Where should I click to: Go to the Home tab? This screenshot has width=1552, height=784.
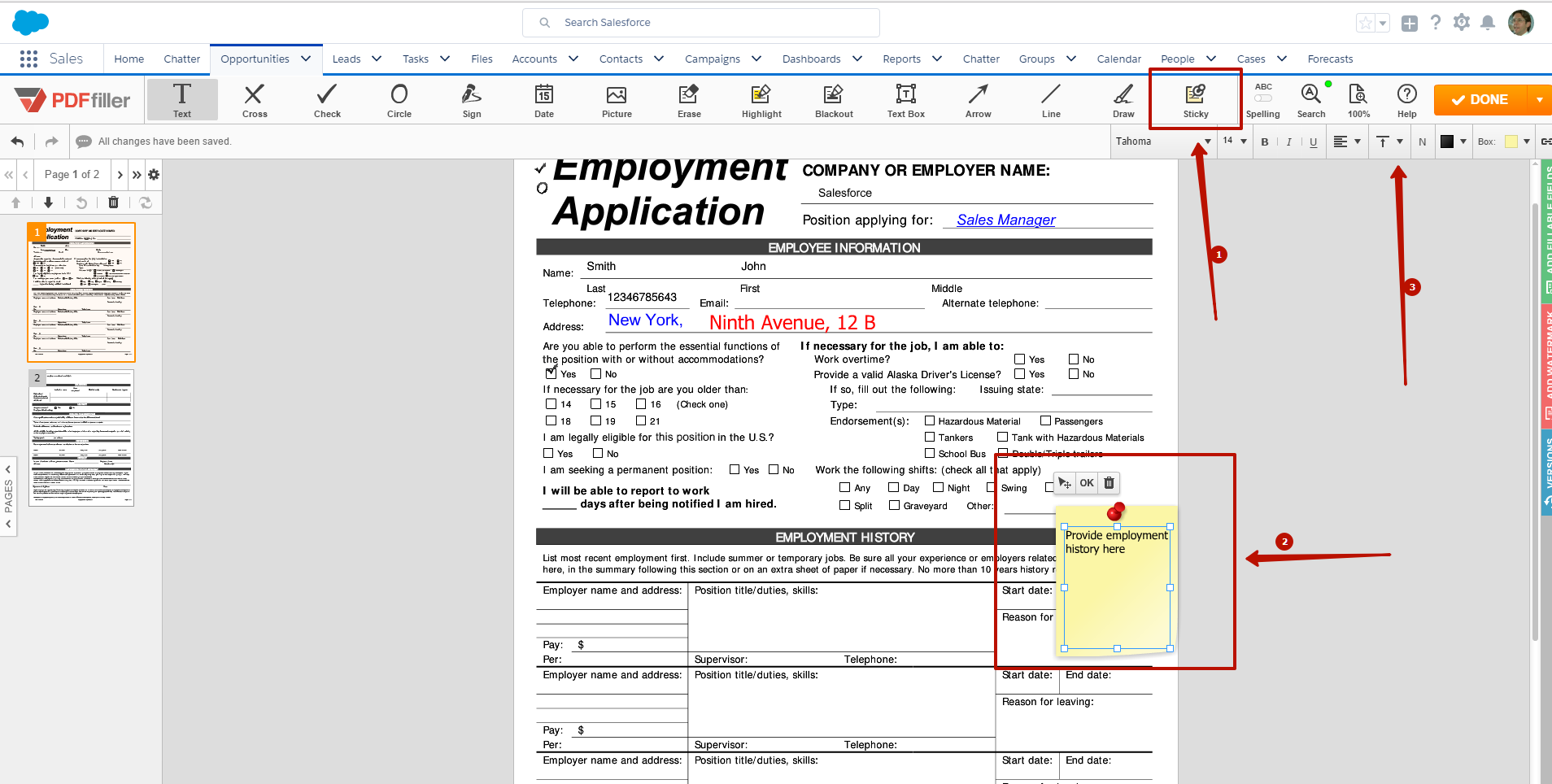[x=129, y=59]
